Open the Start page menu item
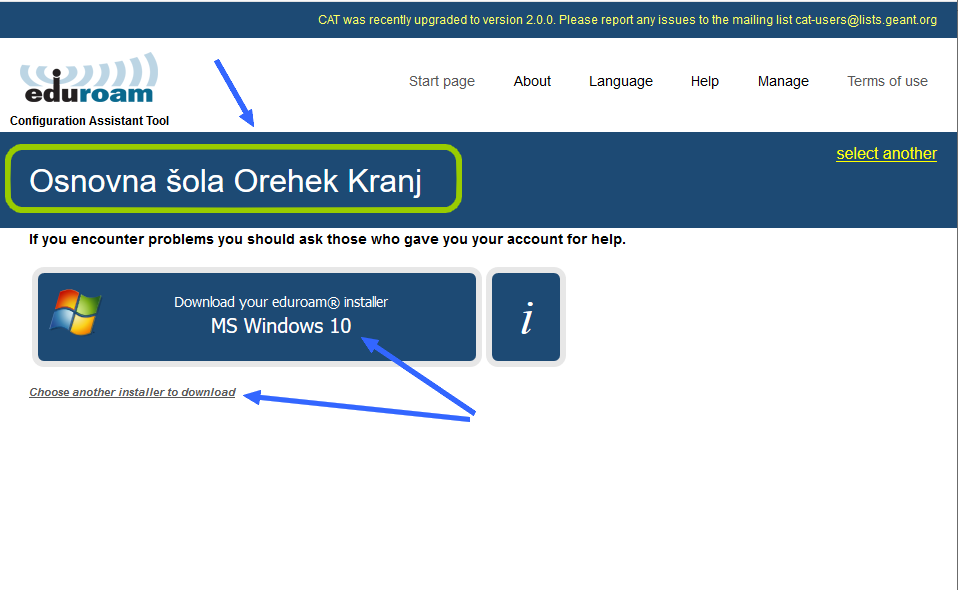This screenshot has height=590, width=958. pos(442,81)
